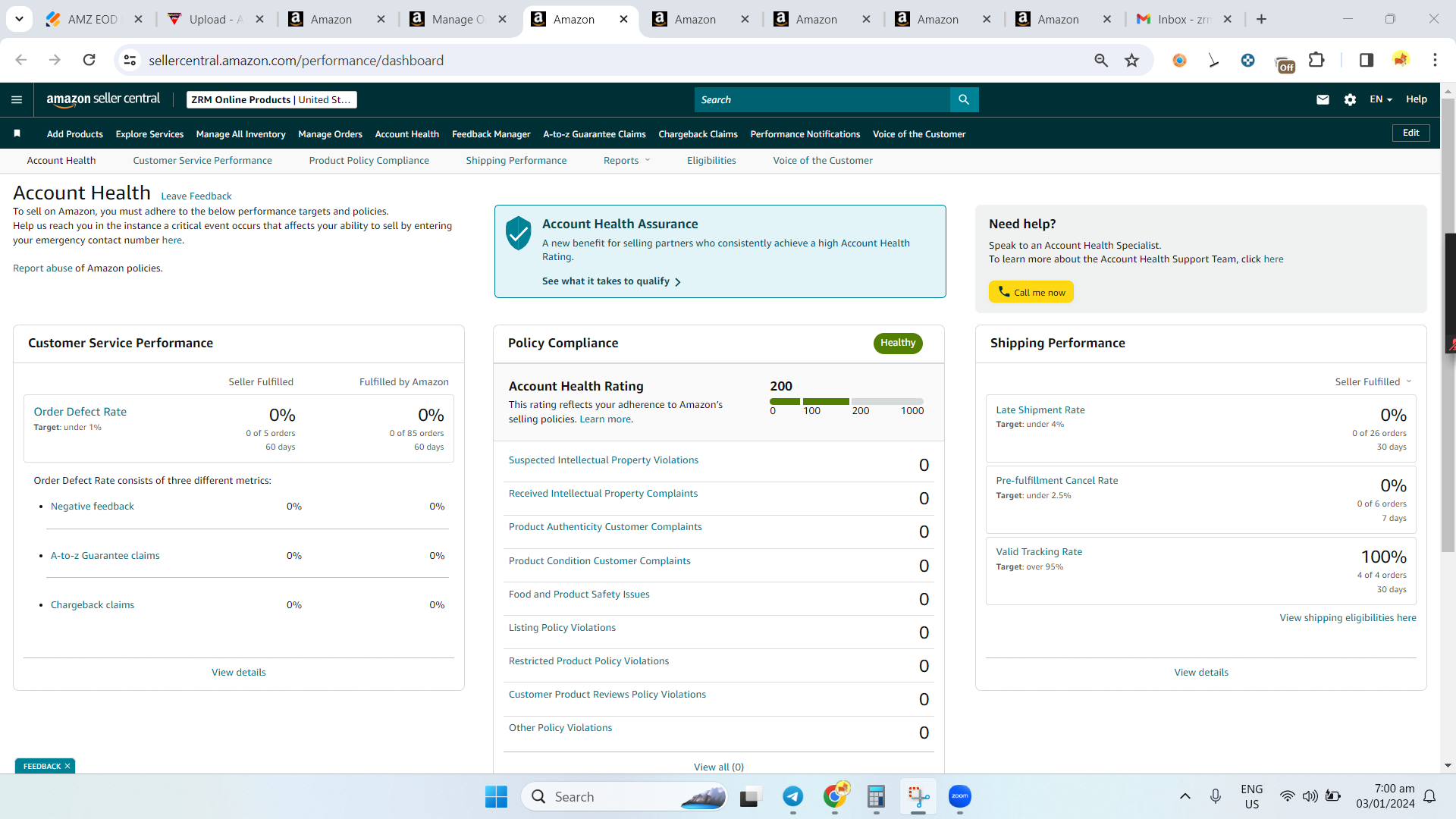
Task: Open Telegram from the taskbar
Action: tap(793, 796)
